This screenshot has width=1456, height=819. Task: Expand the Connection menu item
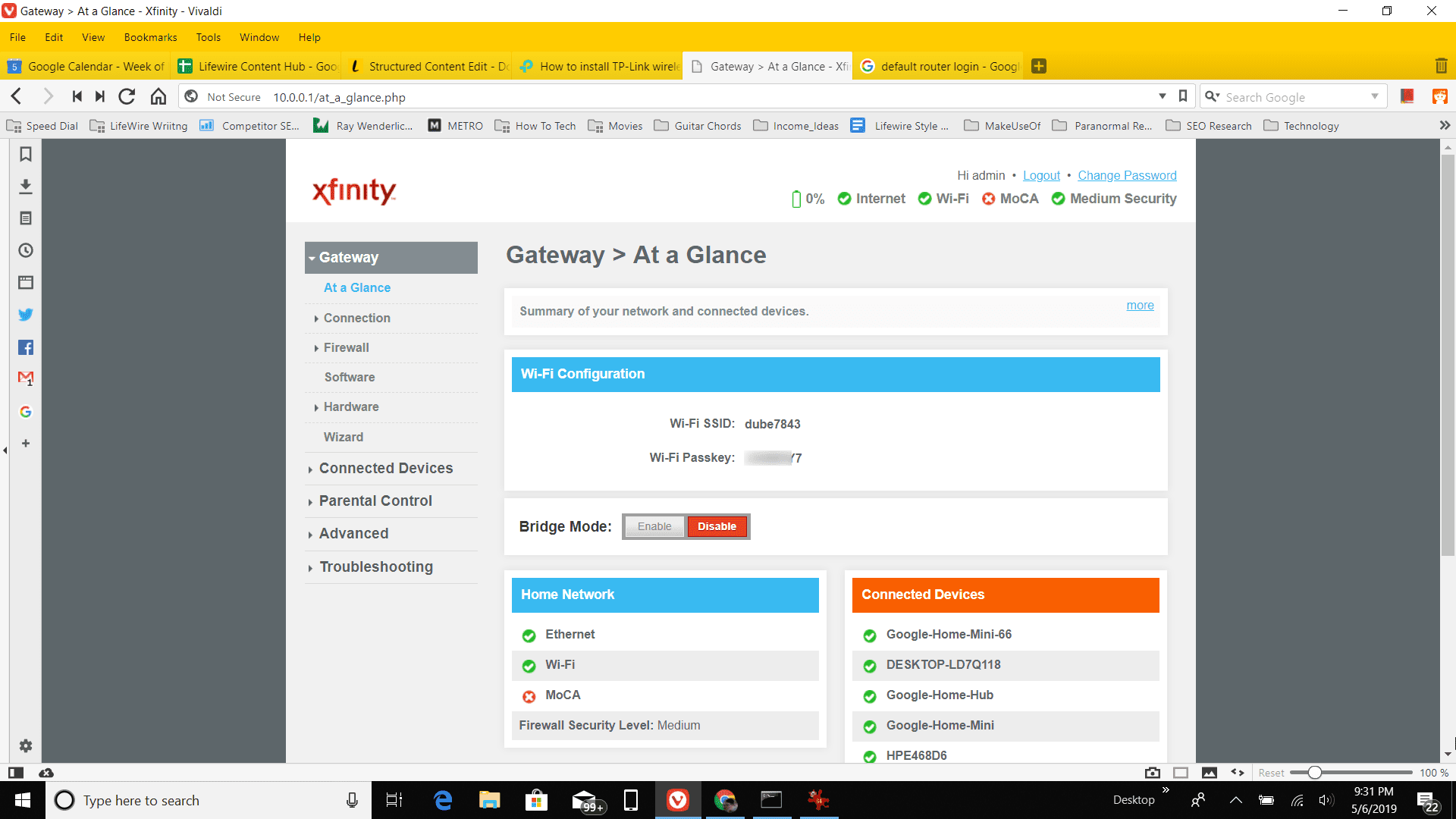pos(357,317)
